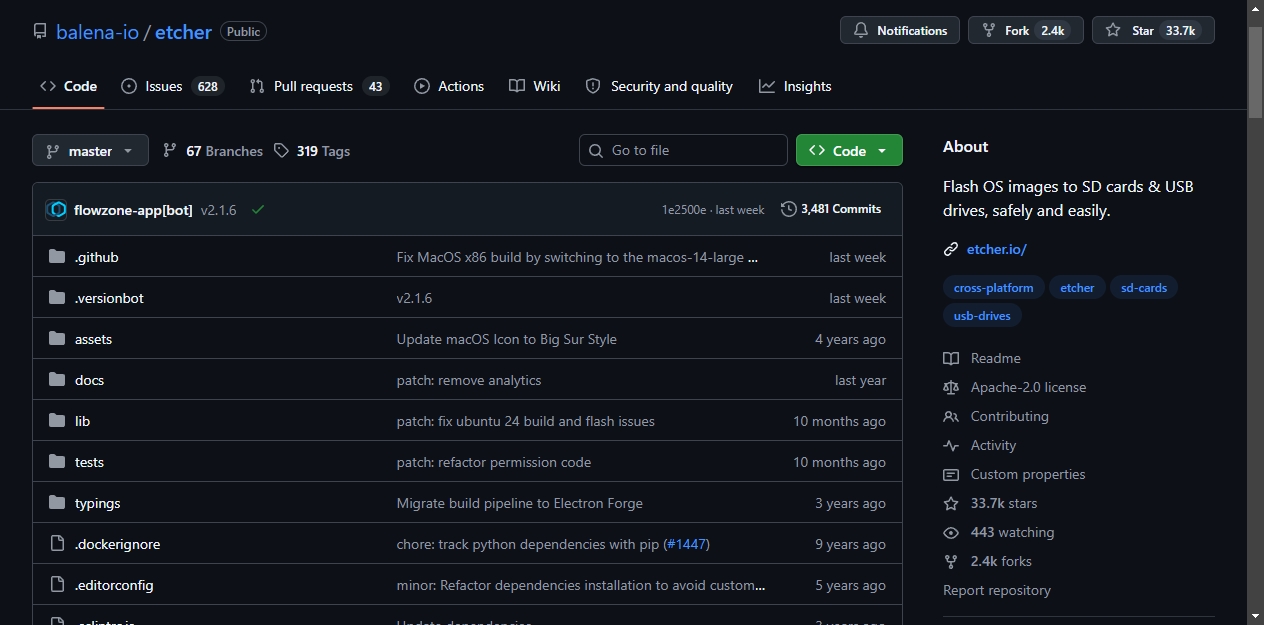Image resolution: width=1264 pixels, height=625 pixels.
Task: Open the tests folder
Action: 89,462
